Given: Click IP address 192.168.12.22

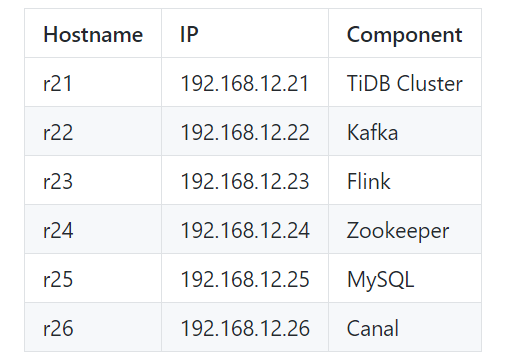Looking at the screenshot, I should 245,131.
